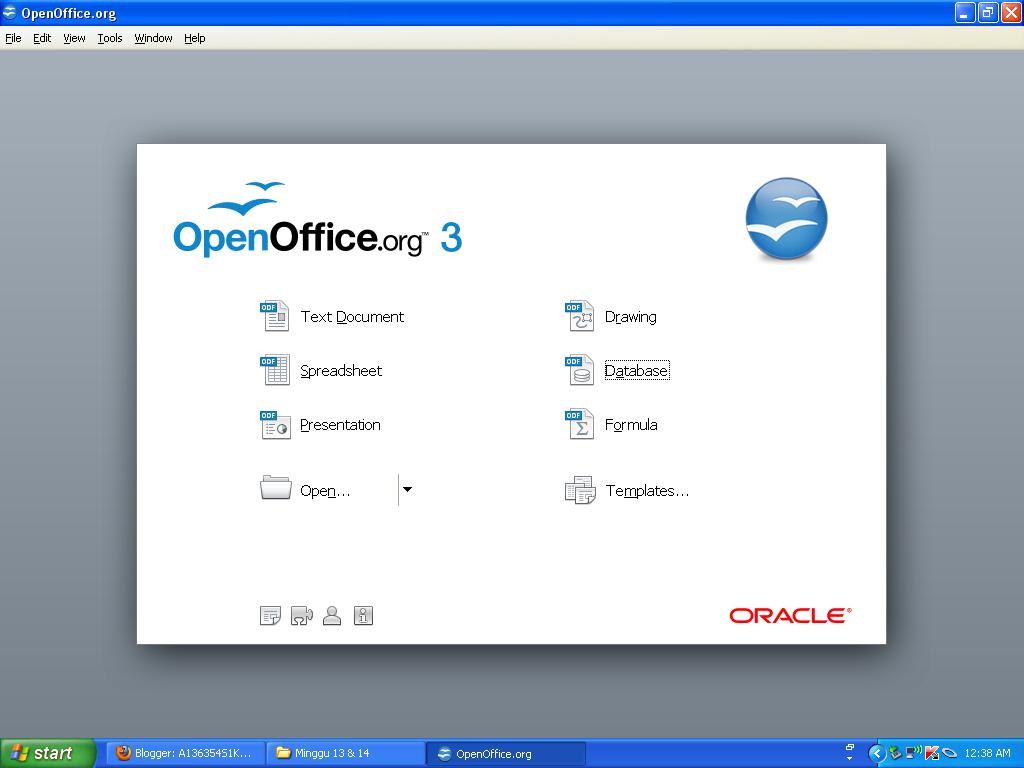Click the Database ODF icon
The image size is (1024, 768).
pyautogui.click(x=579, y=370)
